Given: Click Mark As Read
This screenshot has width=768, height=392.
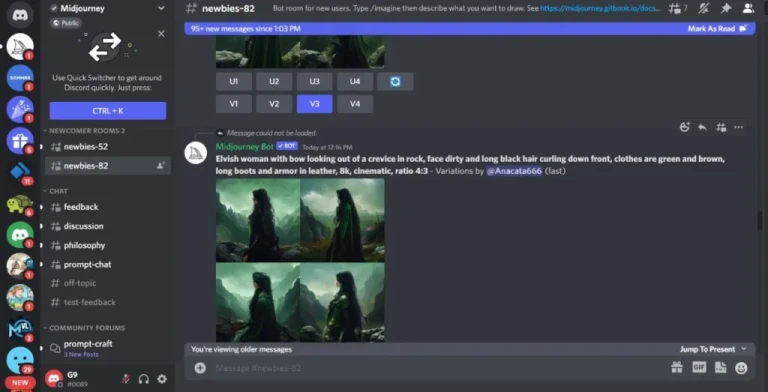Looking at the screenshot, I should point(717,28).
